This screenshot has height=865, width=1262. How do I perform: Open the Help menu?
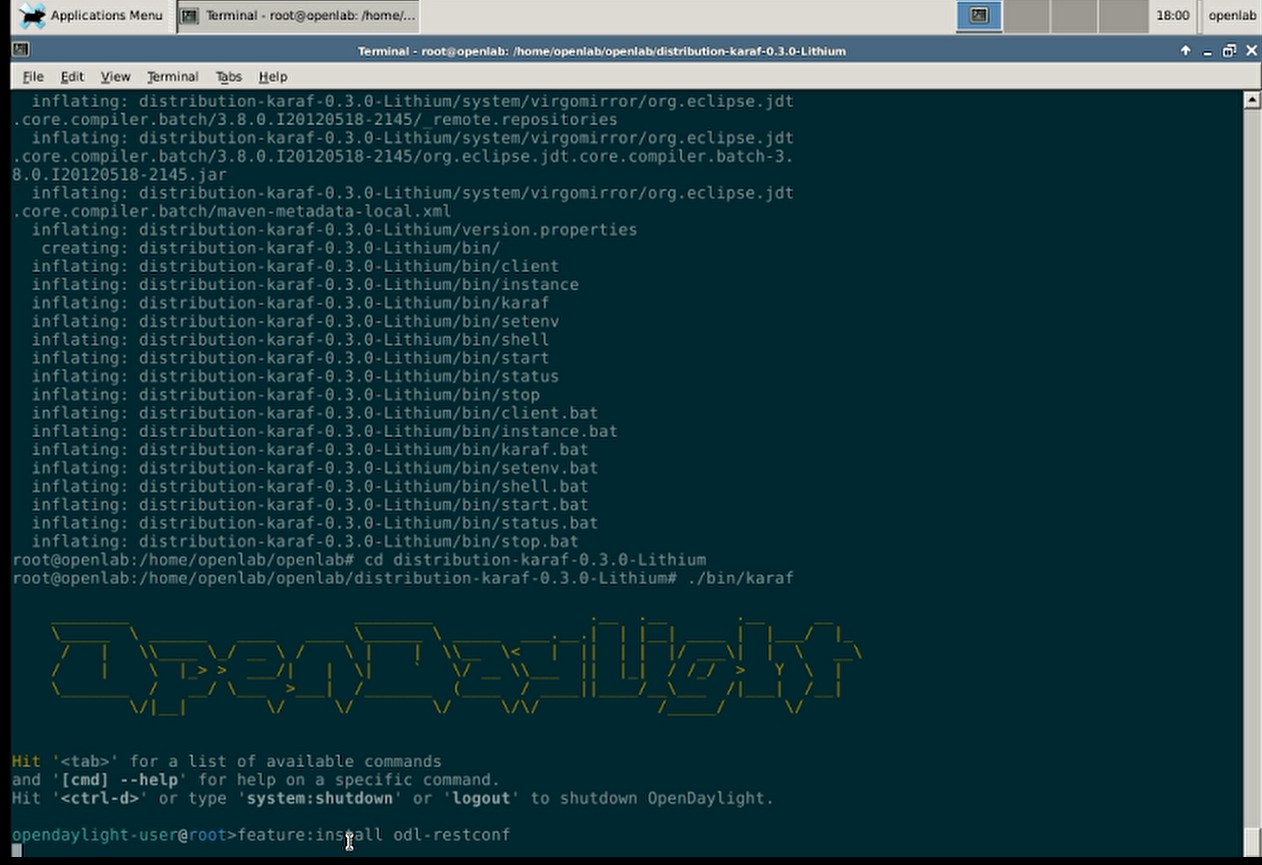click(273, 77)
